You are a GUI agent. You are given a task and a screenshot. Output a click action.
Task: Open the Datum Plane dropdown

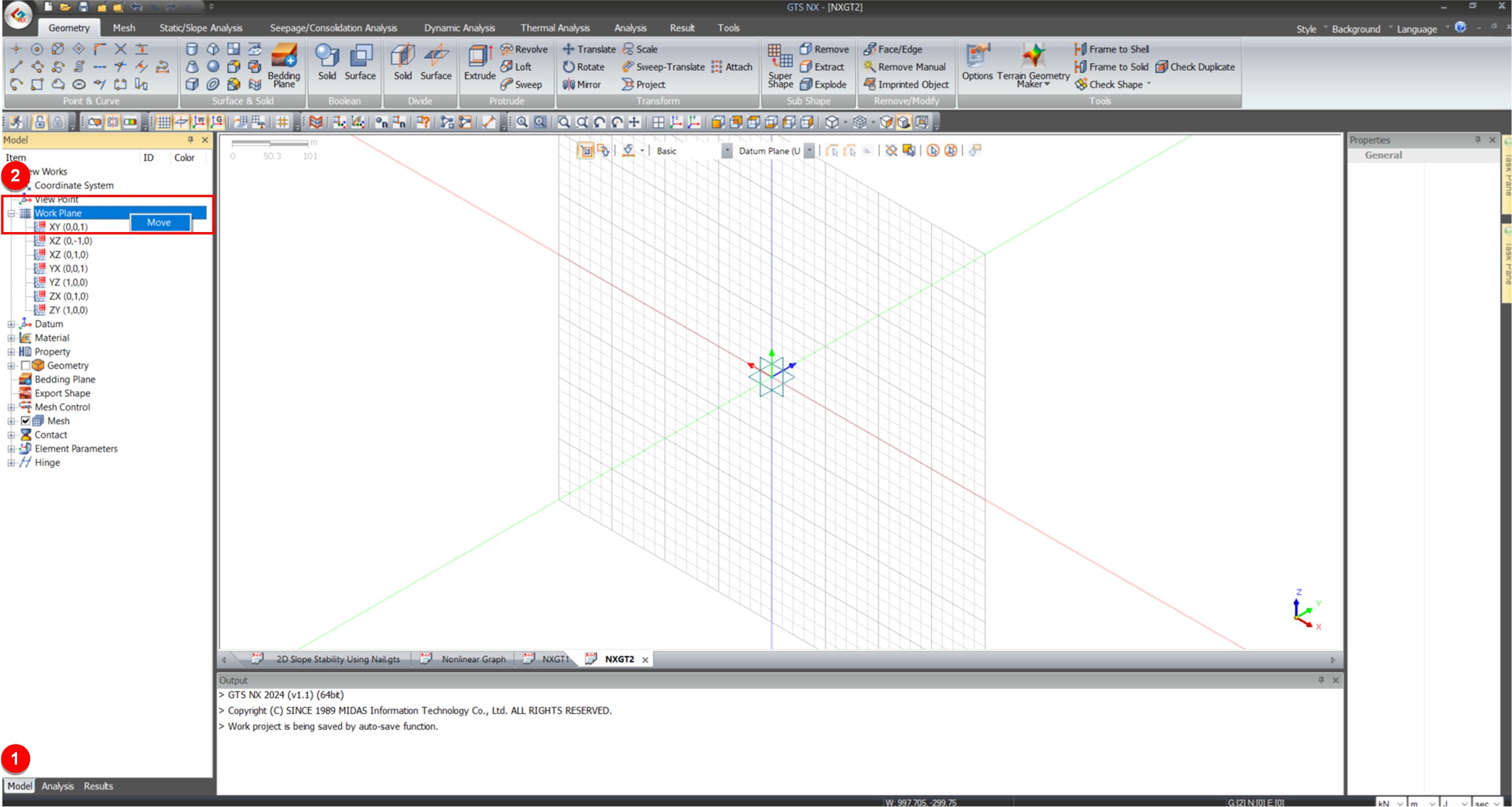coord(810,151)
